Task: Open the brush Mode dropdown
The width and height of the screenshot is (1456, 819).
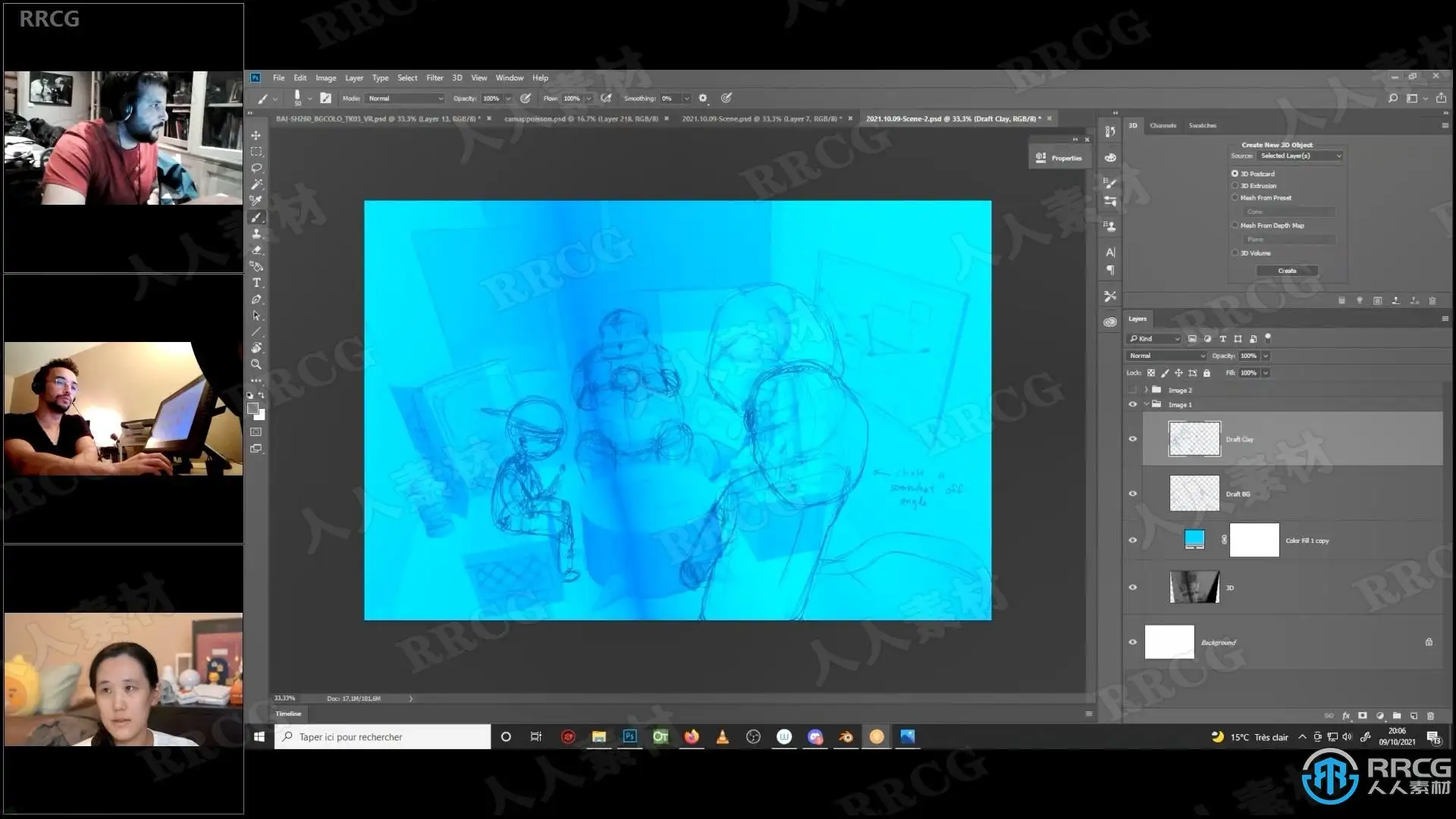Action: 405,99
